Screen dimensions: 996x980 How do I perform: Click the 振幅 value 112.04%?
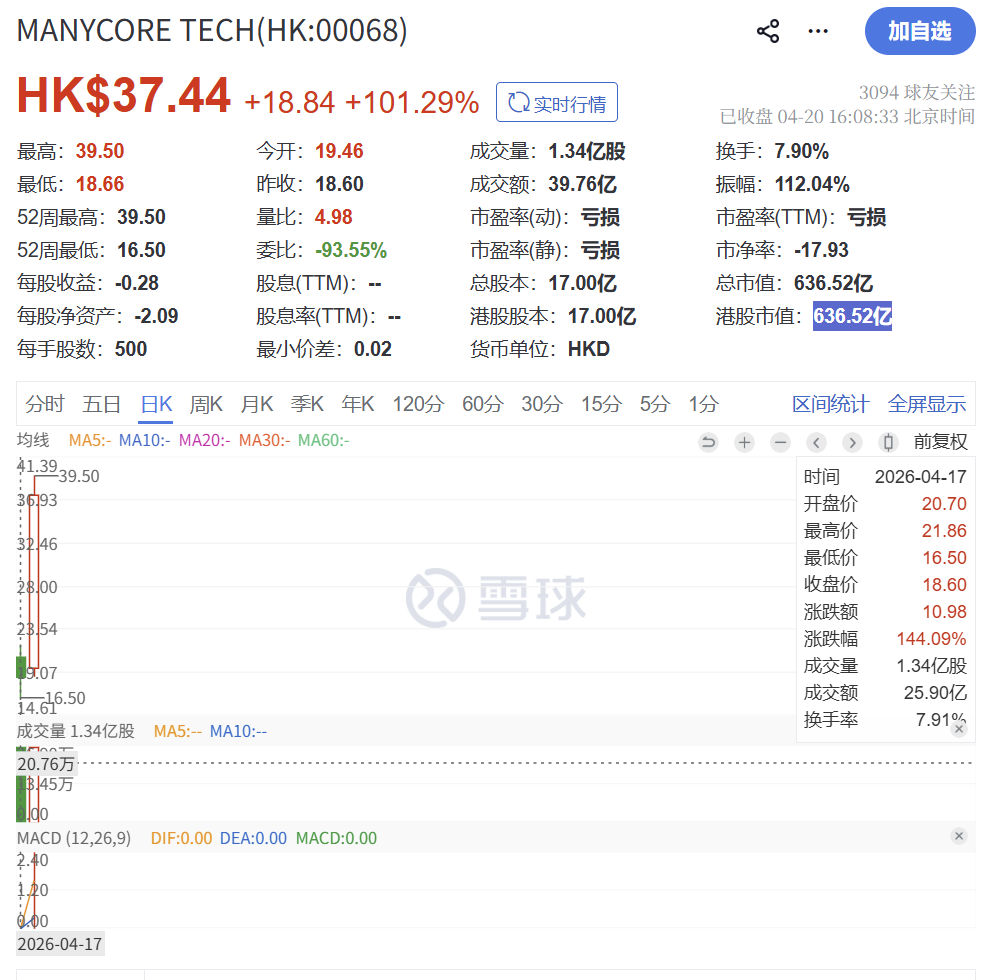812,184
